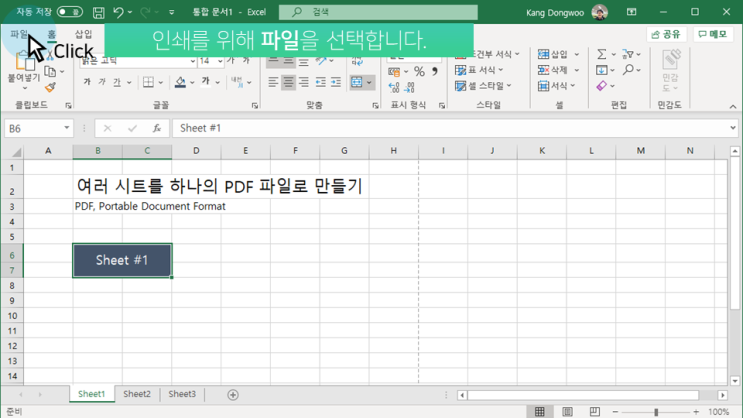This screenshot has height=418, width=743.
Task: Open the font group dialog launcher
Action: point(254,106)
